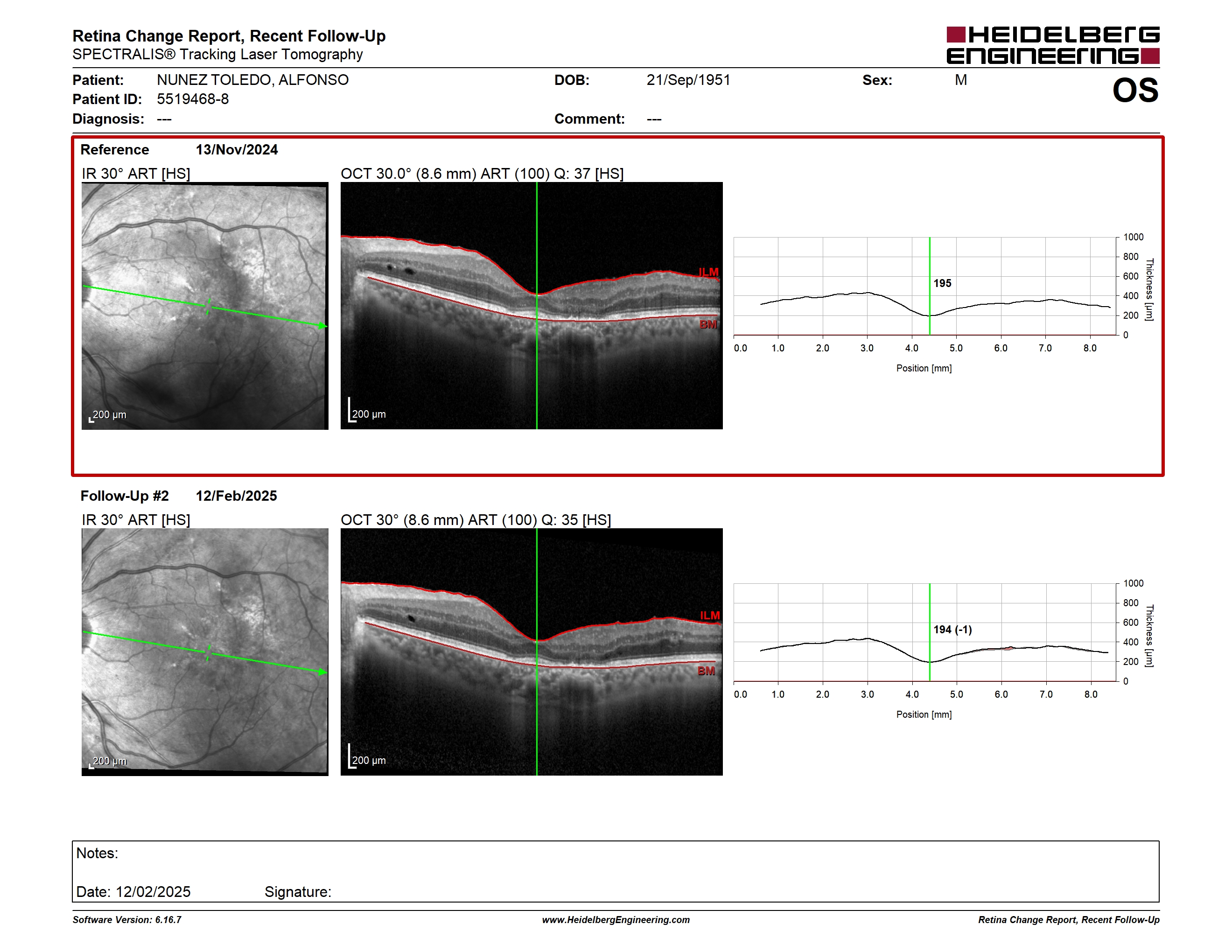Click the BM label in Follow-Up OCT
1232x952 pixels.
706,671
